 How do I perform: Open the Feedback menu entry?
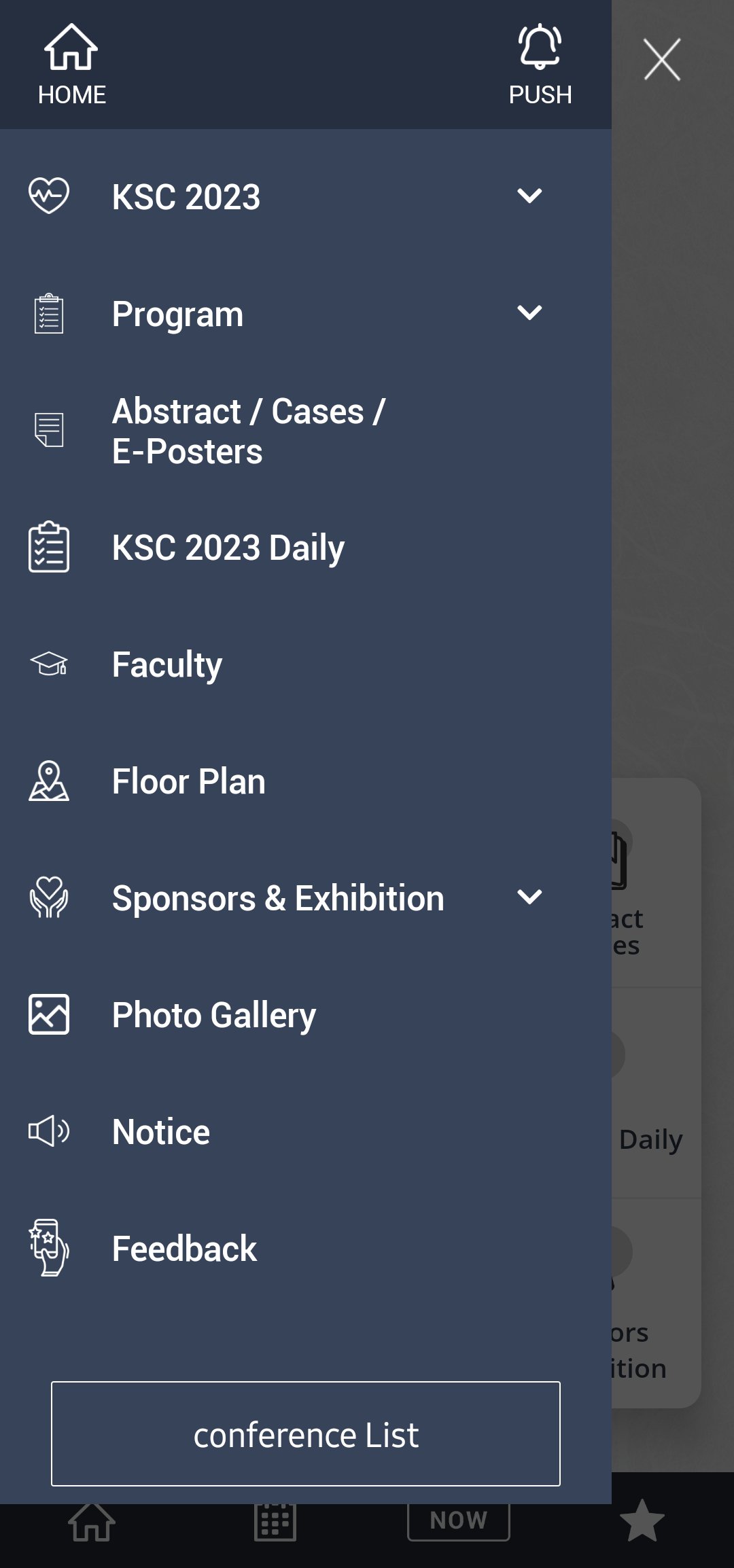coord(184,1249)
